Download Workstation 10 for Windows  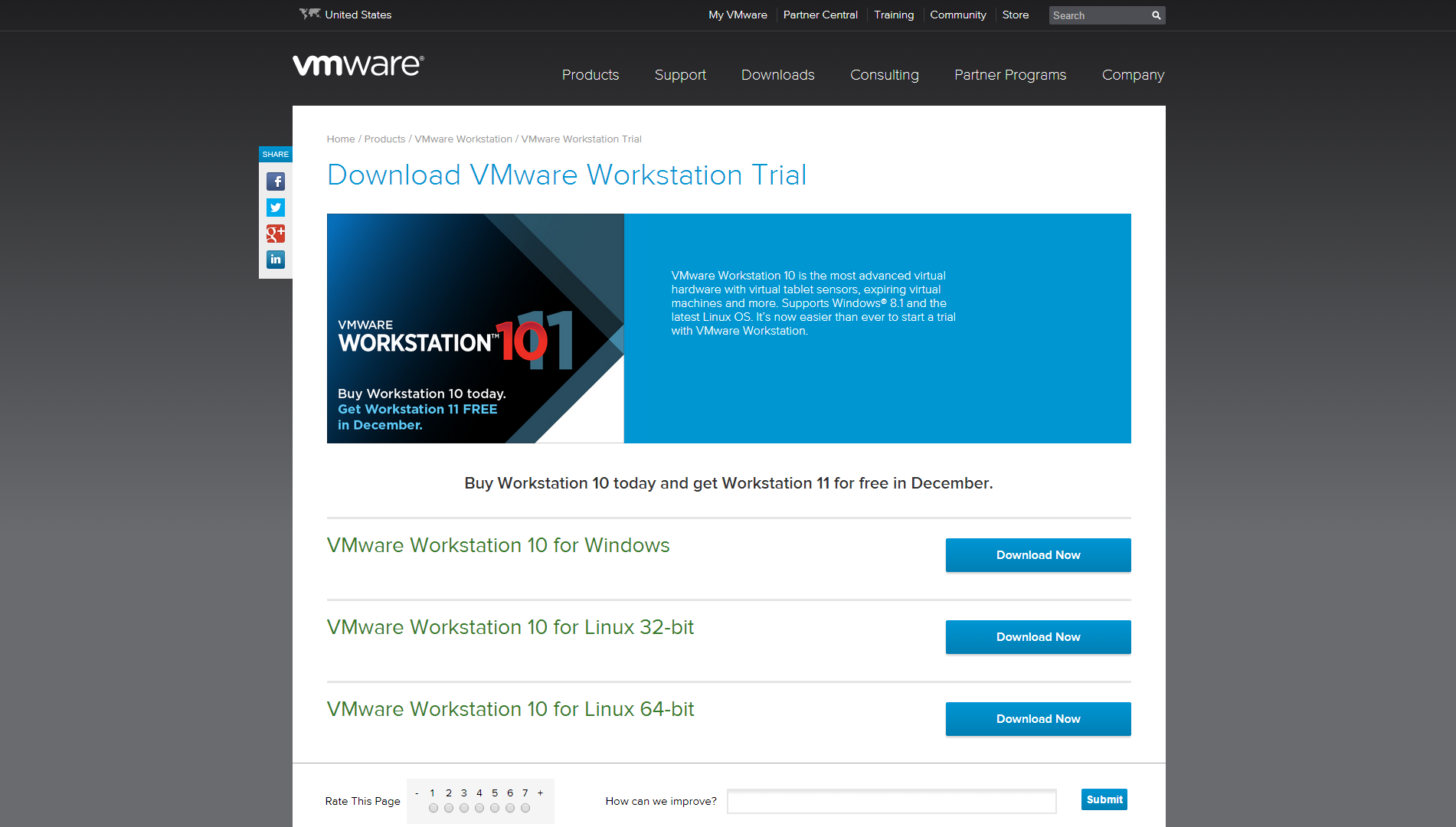click(x=1039, y=555)
